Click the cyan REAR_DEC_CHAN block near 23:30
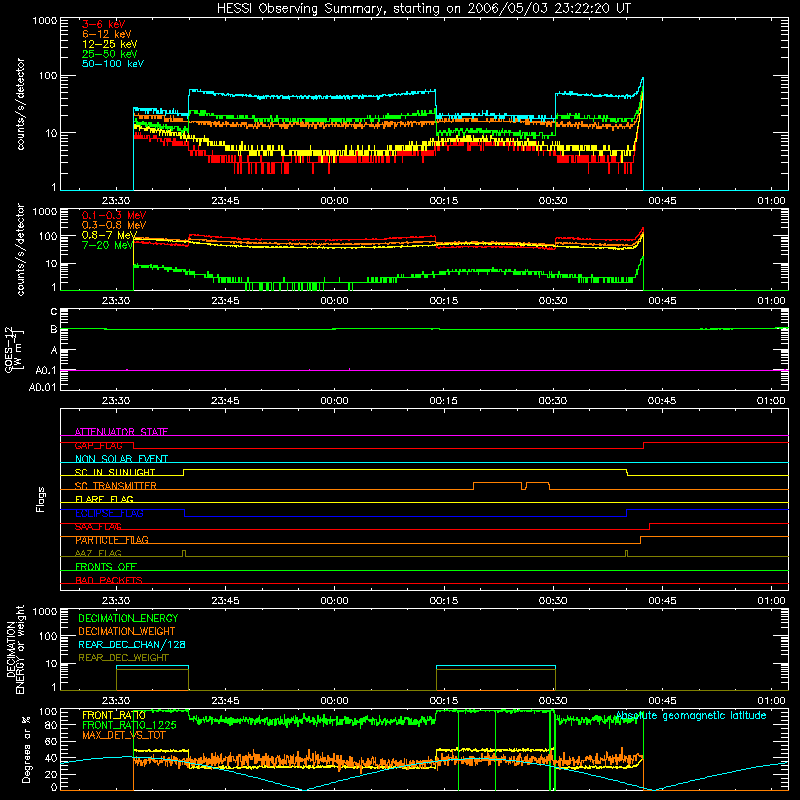The width and height of the screenshot is (800, 800). click(152, 666)
